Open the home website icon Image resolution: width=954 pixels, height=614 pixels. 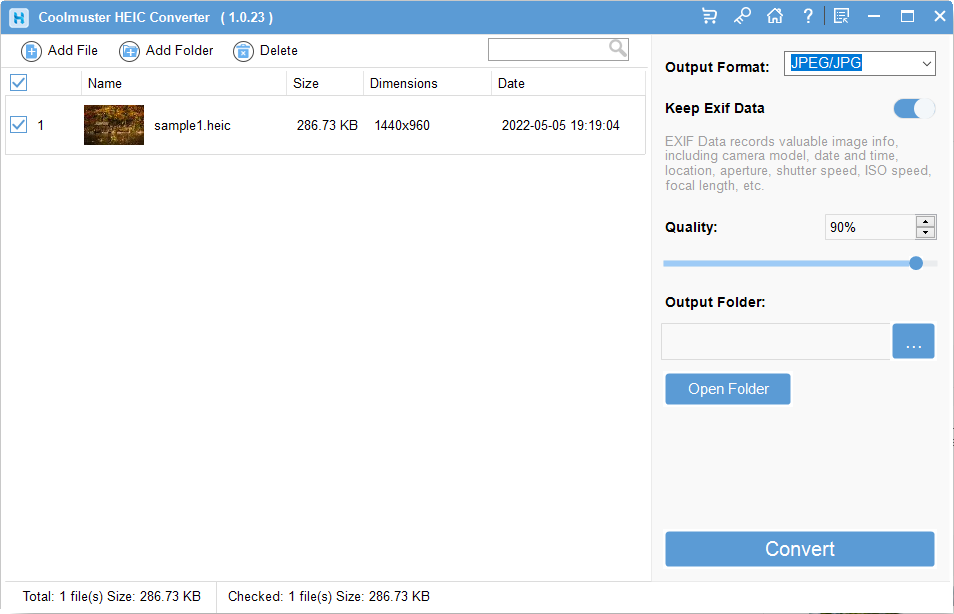click(775, 16)
